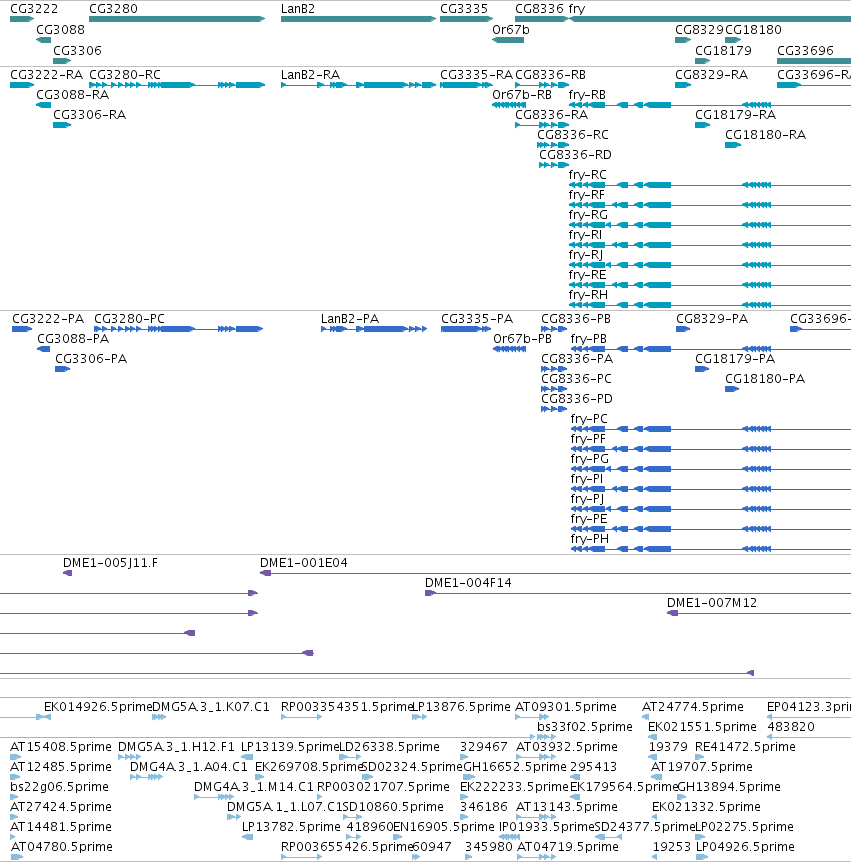The width and height of the screenshot is (851, 862).
Task: Click EST label DMG4A3_1.M14.C1
Action: [253, 787]
